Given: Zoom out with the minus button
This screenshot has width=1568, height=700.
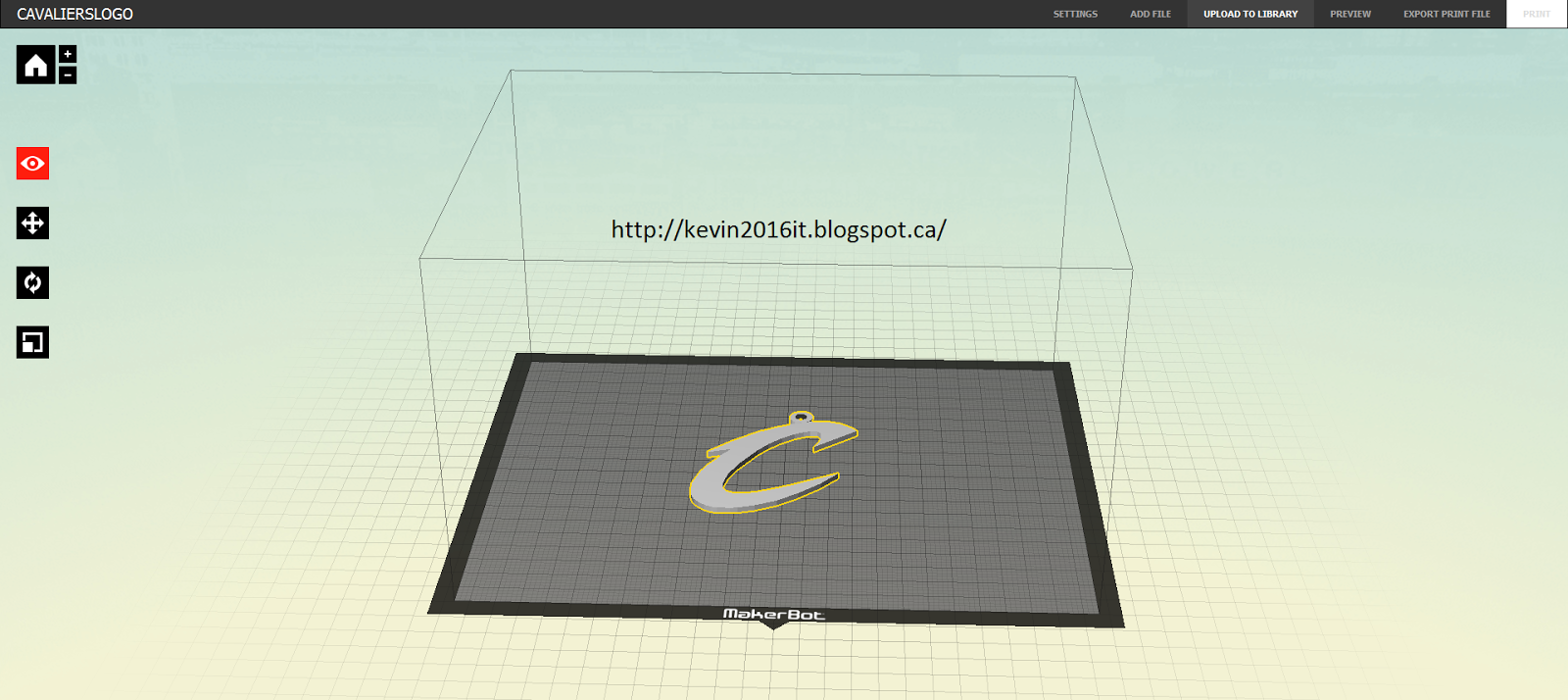Looking at the screenshot, I should tap(68, 75).
